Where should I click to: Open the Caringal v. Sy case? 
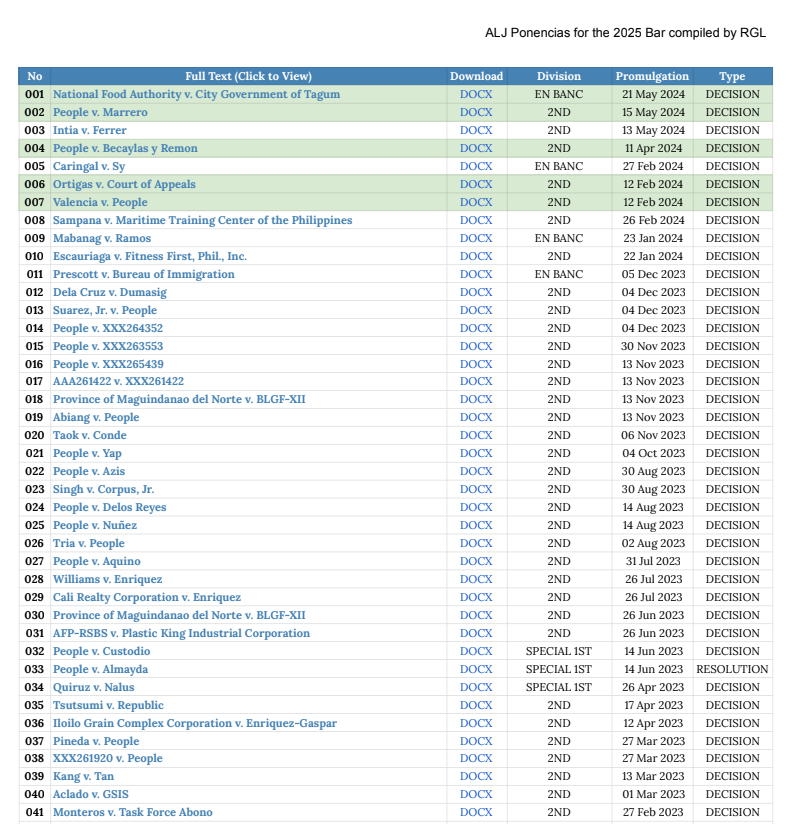[89, 166]
